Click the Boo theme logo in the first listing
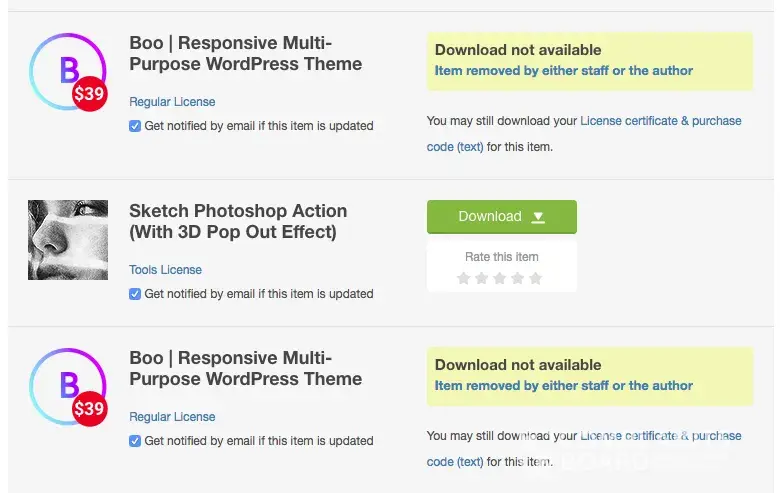Viewport: 780px width, 493px height. (x=62, y=68)
